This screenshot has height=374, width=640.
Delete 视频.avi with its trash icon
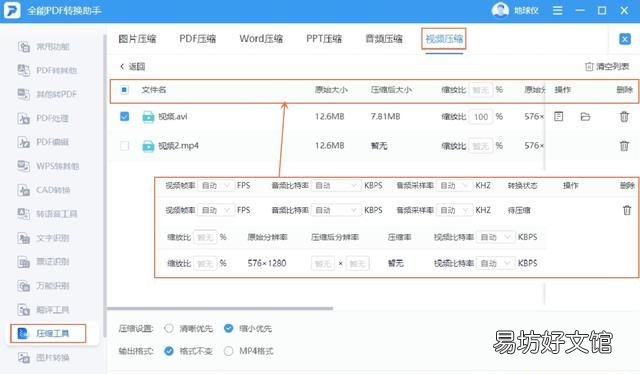coord(624,117)
